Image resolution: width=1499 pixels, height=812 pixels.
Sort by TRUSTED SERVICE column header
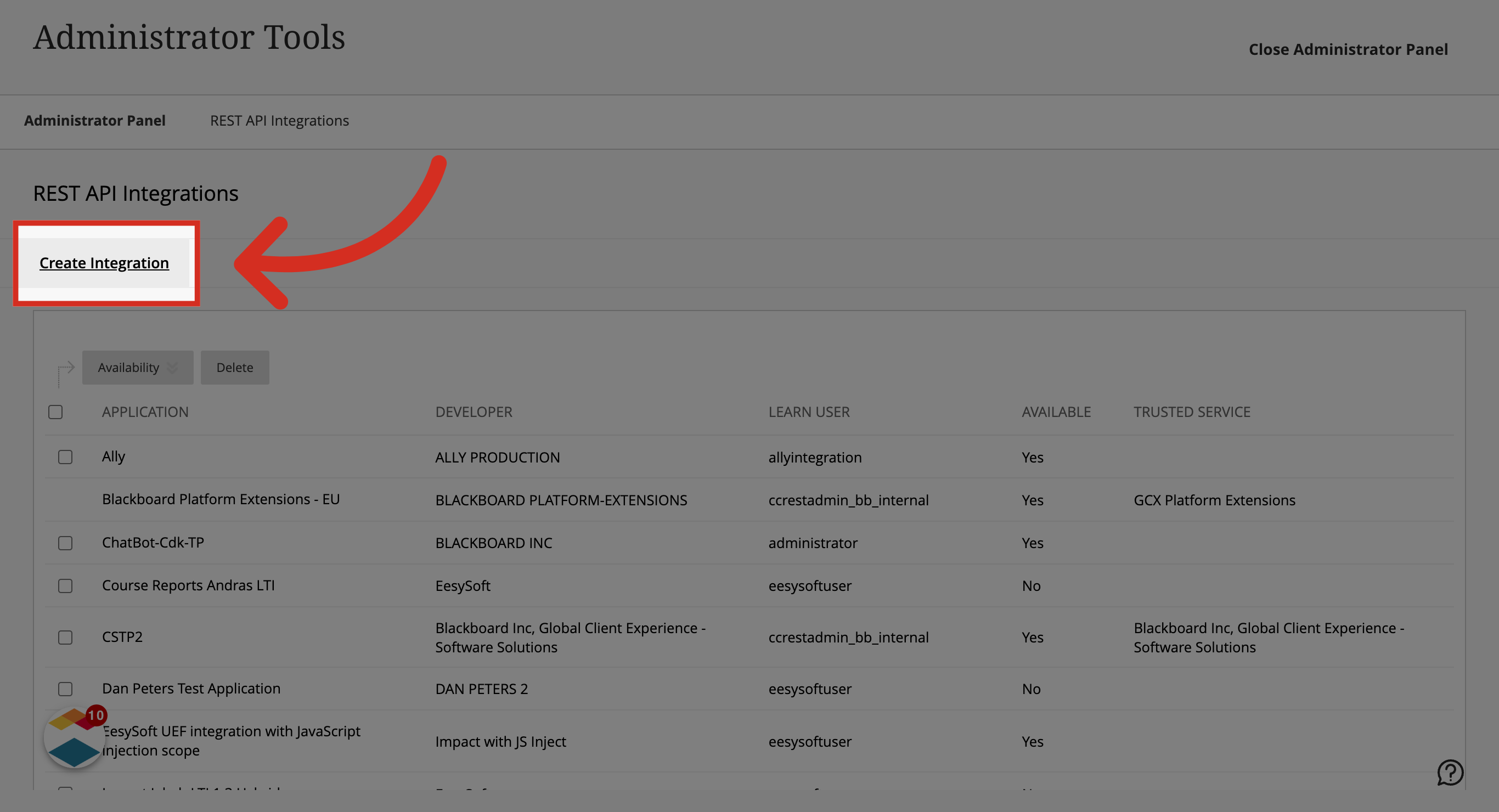[x=1192, y=412]
